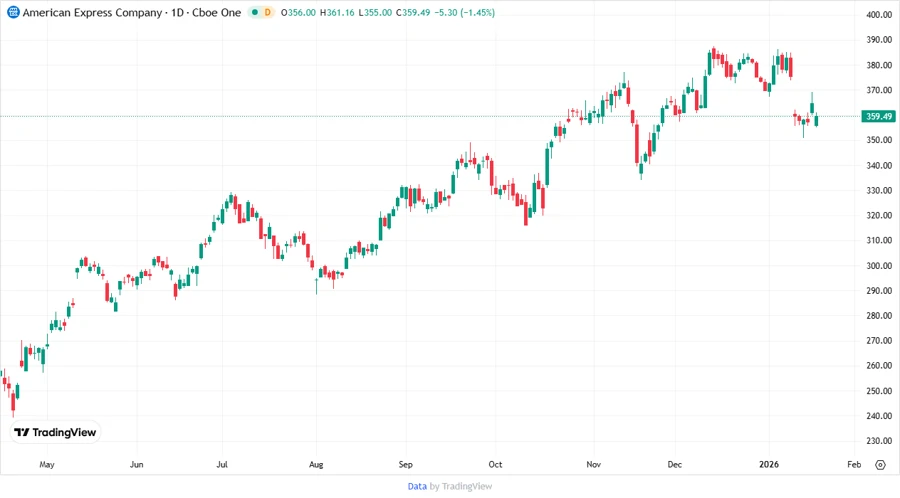Viewport: 900px width, 498px height.
Task: Click the 2026 date axis label
Action: click(769, 465)
